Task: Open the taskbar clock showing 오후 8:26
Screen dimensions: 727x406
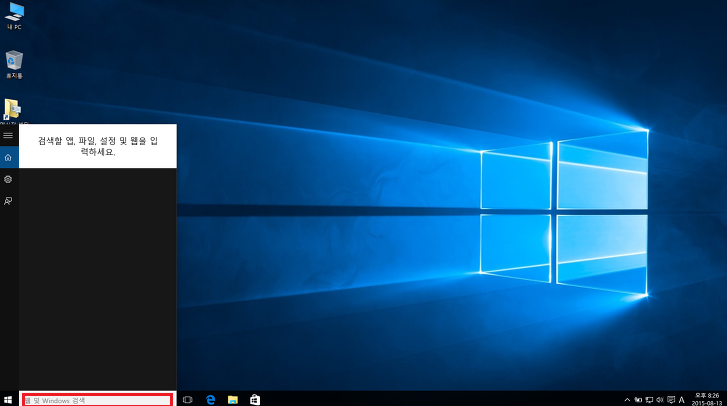Action: click(x=707, y=400)
